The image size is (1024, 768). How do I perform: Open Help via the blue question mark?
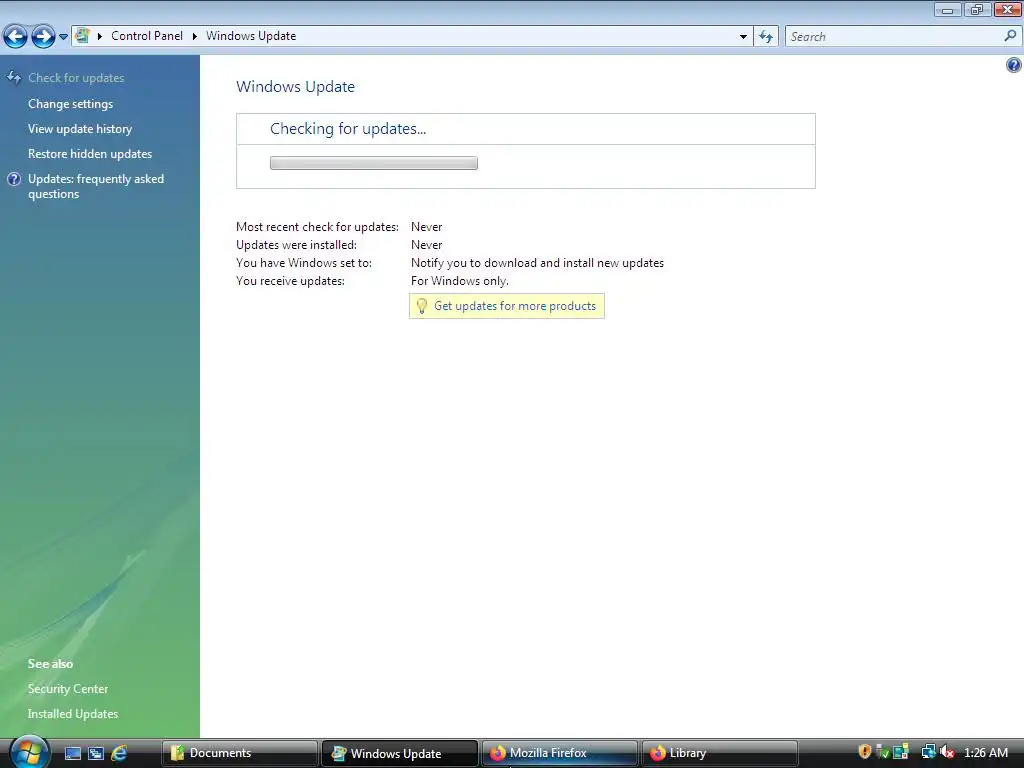[1014, 65]
